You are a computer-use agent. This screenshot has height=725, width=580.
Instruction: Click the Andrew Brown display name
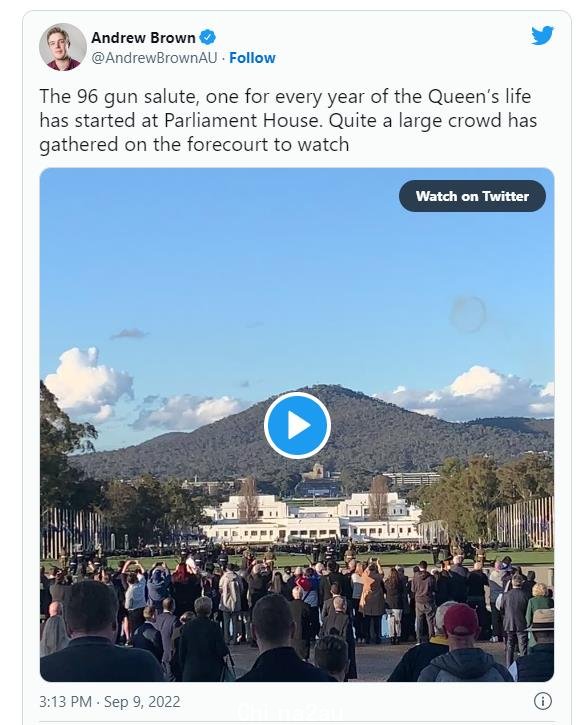[143, 37]
